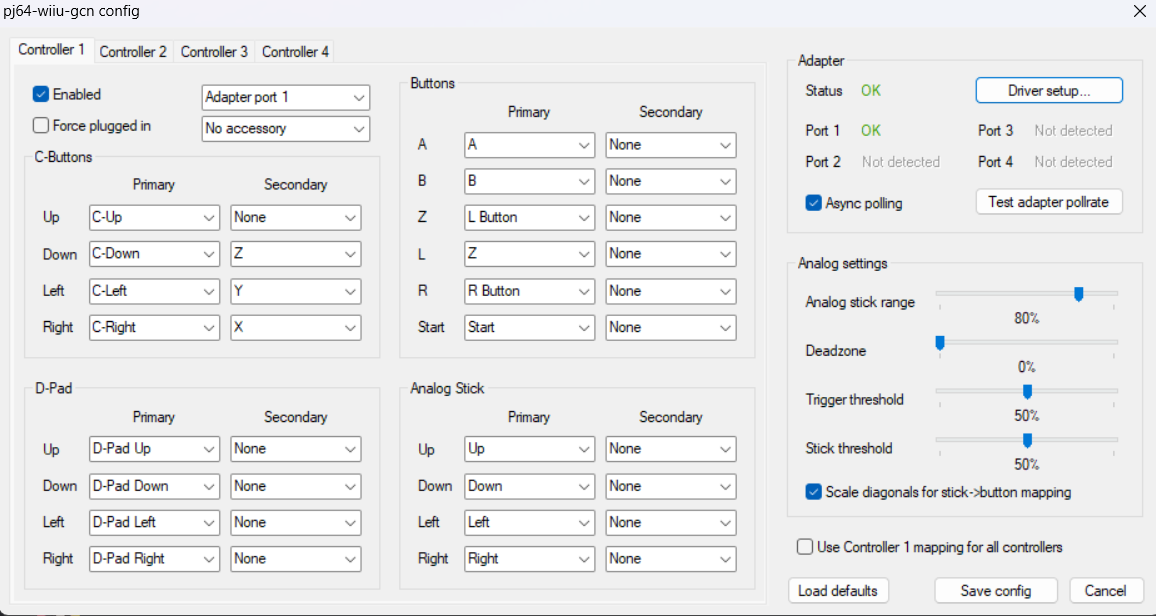The image size is (1156, 616).
Task: Open the D-Pad Down primary dropdown
Action: point(154,486)
